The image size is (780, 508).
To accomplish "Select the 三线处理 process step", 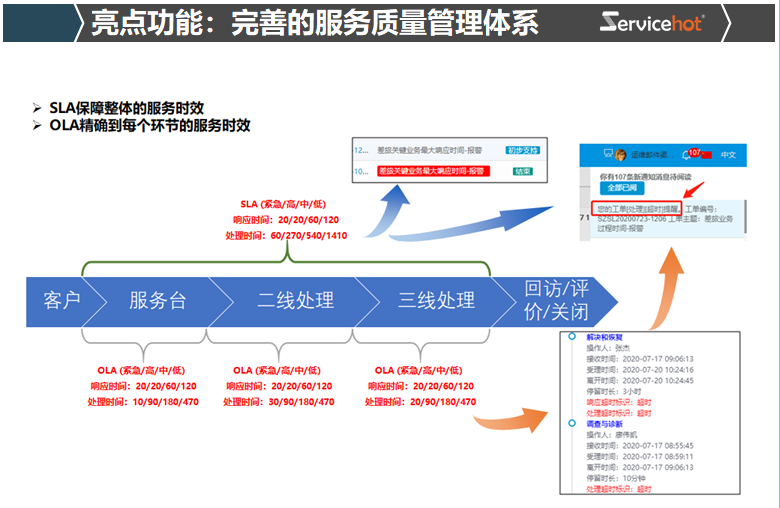I will coord(436,301).
